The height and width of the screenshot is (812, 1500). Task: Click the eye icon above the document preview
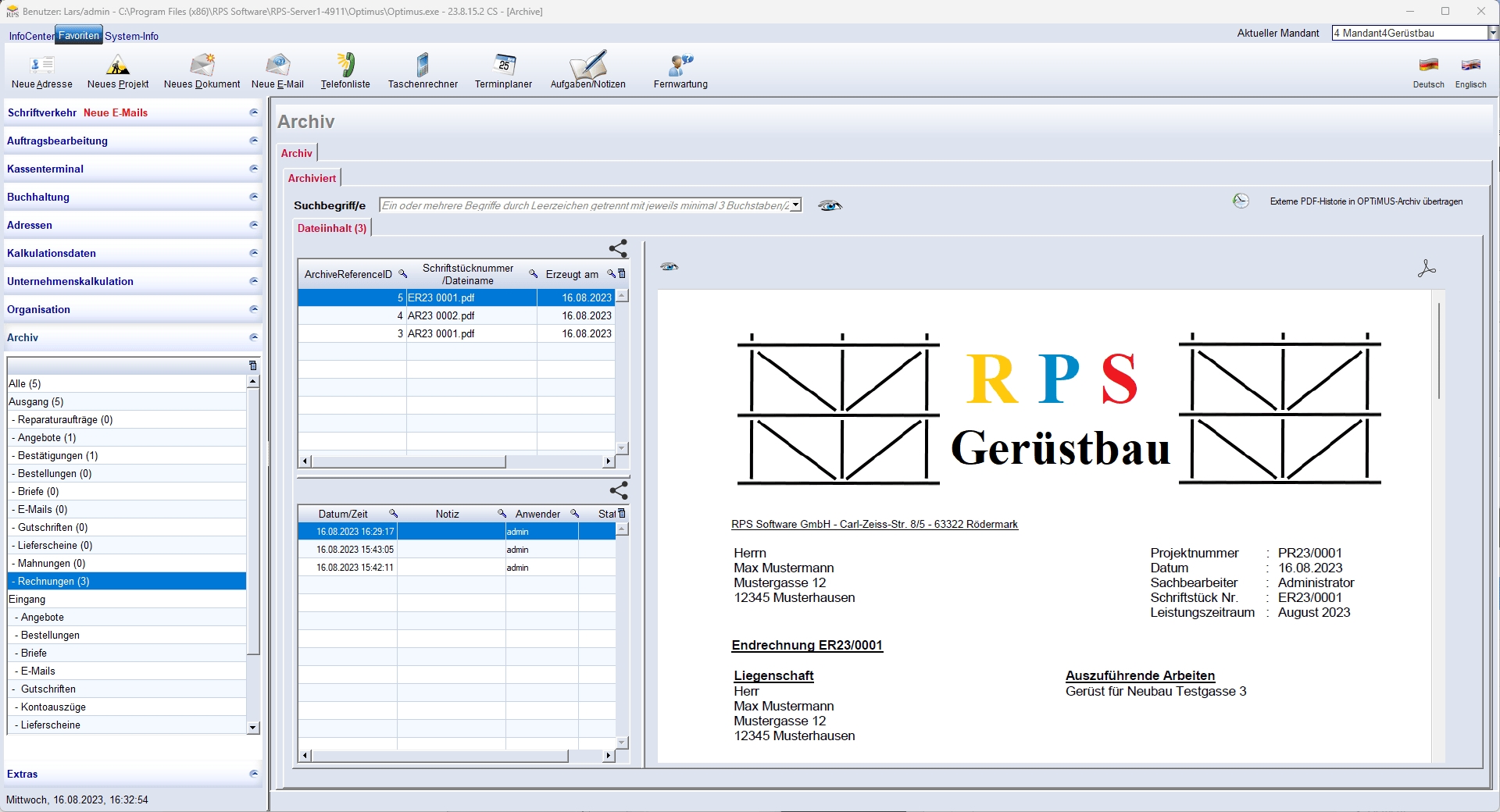pos(670,267)
